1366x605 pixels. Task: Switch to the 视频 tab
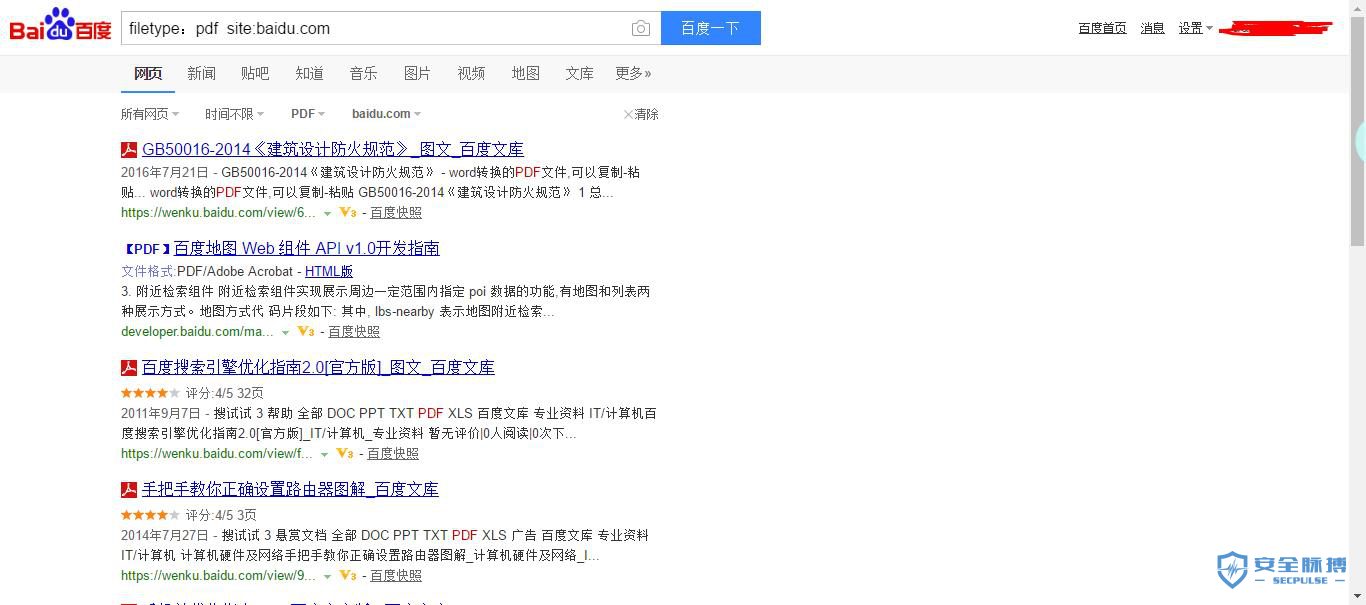(471, 73)
